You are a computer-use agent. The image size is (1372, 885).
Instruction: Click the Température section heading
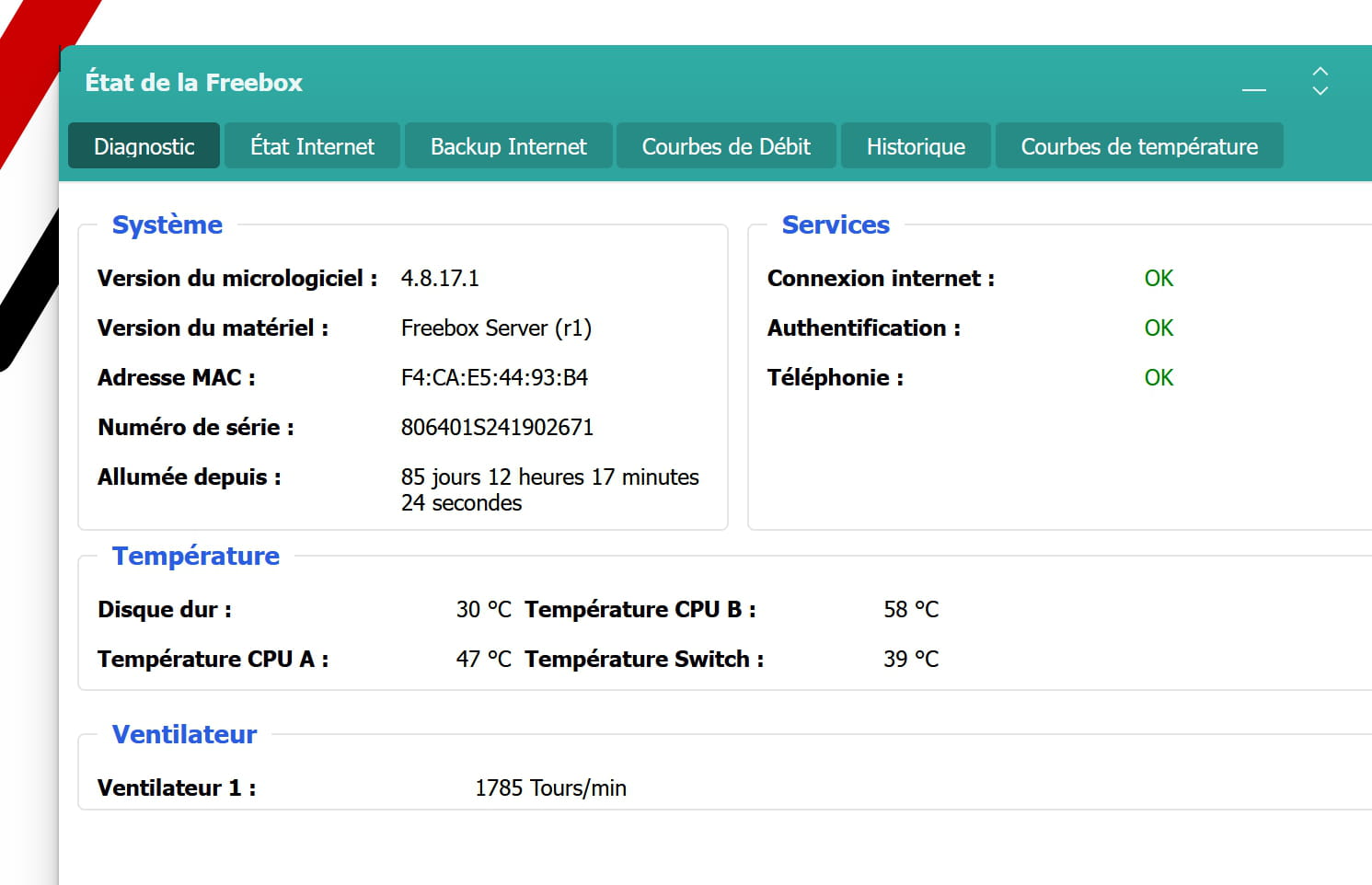coord(196,556)
